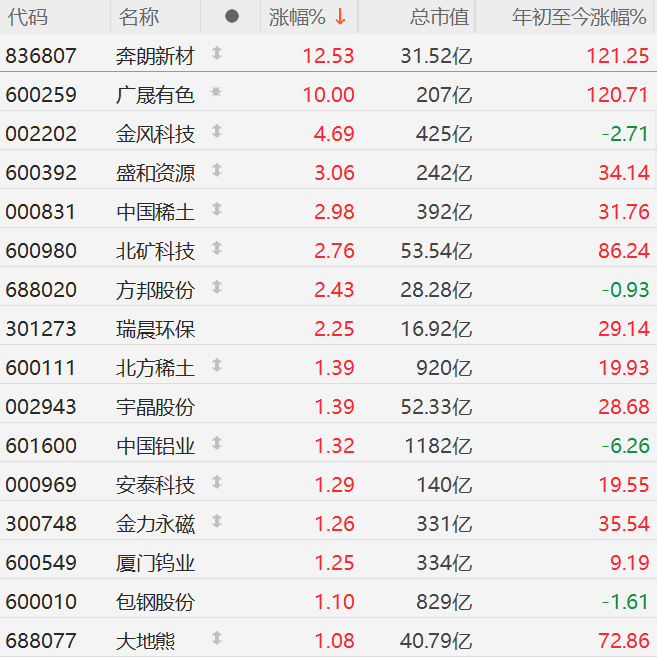Open the stock name 瑞晨环保
Screen dimensions: 657x657
(155, 329)
